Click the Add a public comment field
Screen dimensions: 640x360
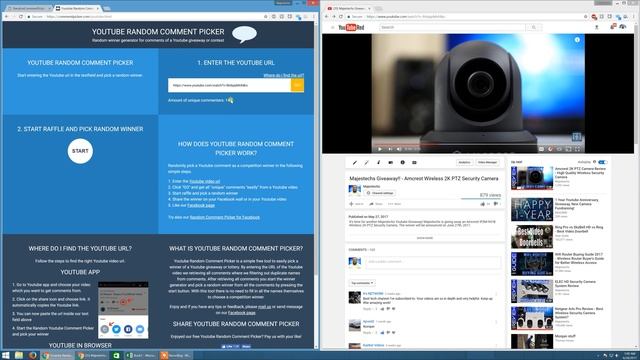coord(433,262)
